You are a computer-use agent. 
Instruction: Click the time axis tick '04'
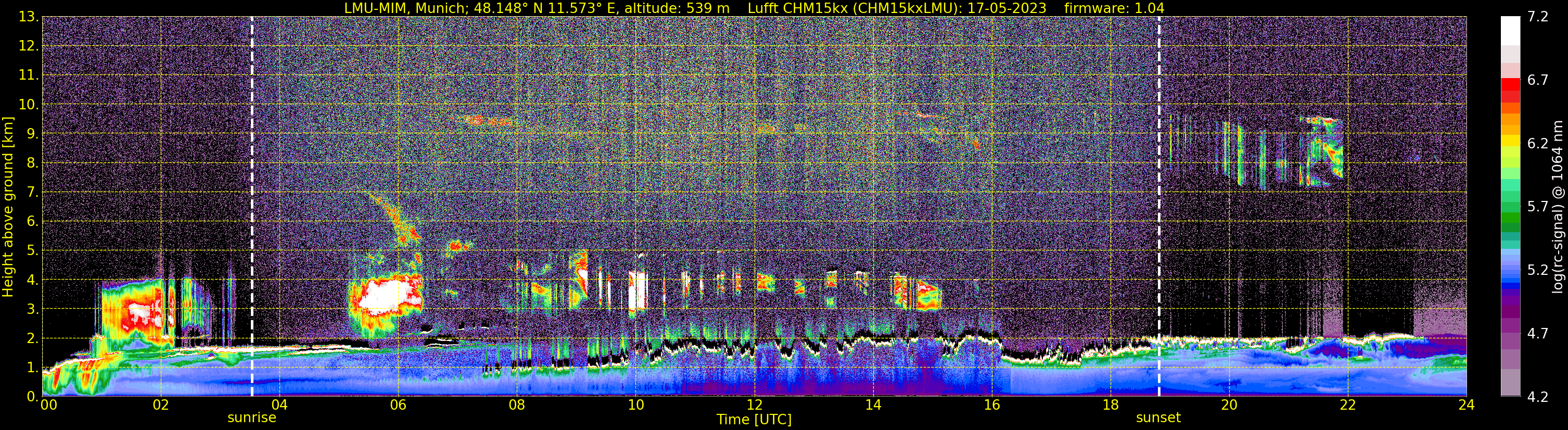coord(279,405)
